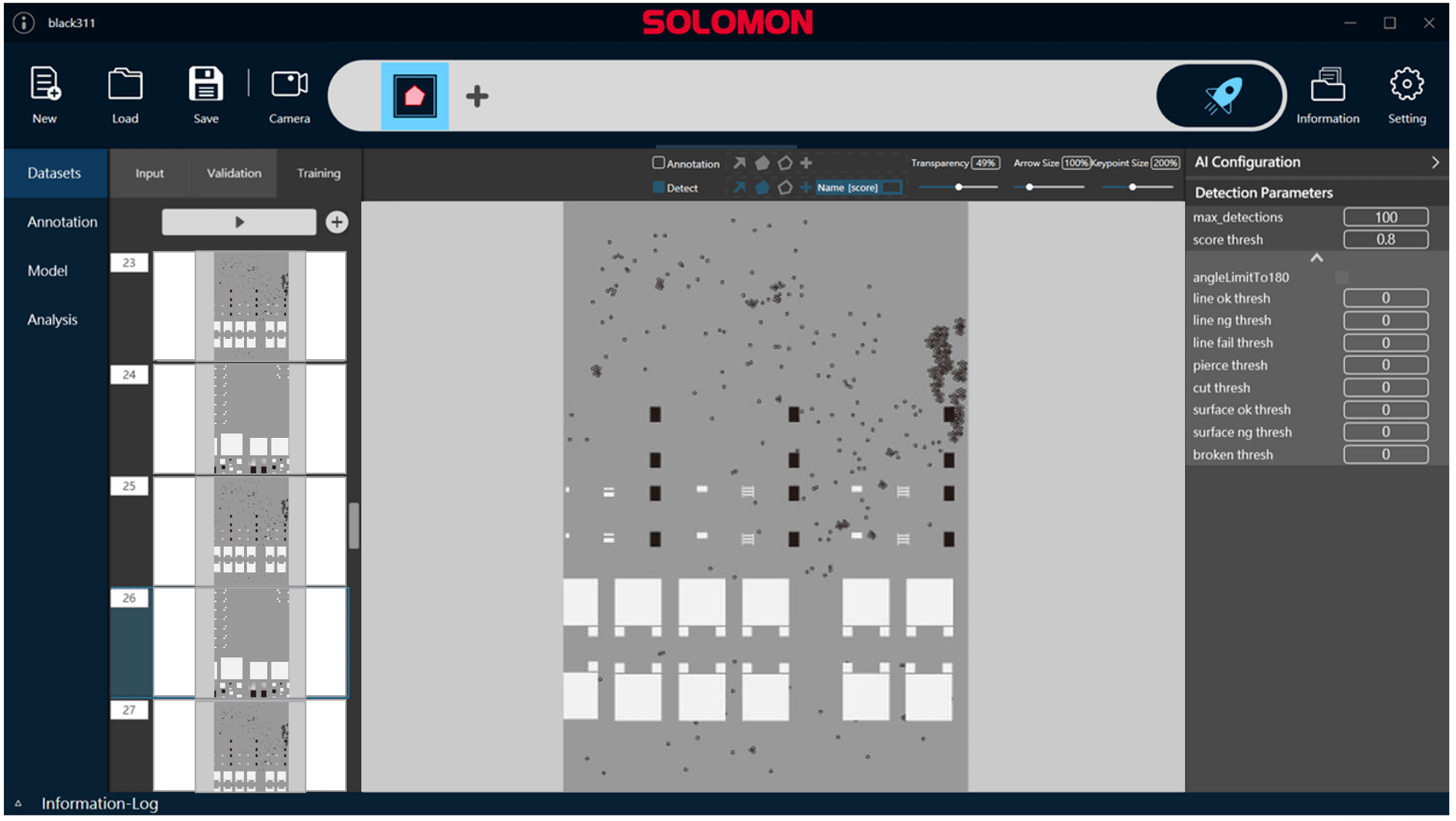Add a new tool with the plus icon
1456x821 pixels.
pos(478,97)
